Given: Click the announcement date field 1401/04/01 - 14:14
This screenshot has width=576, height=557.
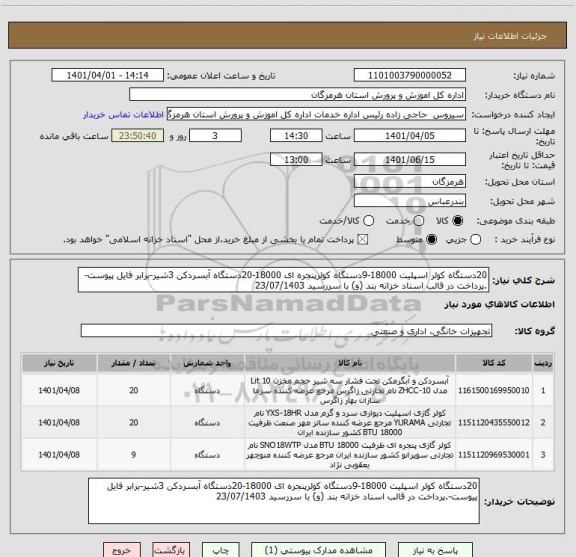Looking at the screenshot, I should (108, 75).
